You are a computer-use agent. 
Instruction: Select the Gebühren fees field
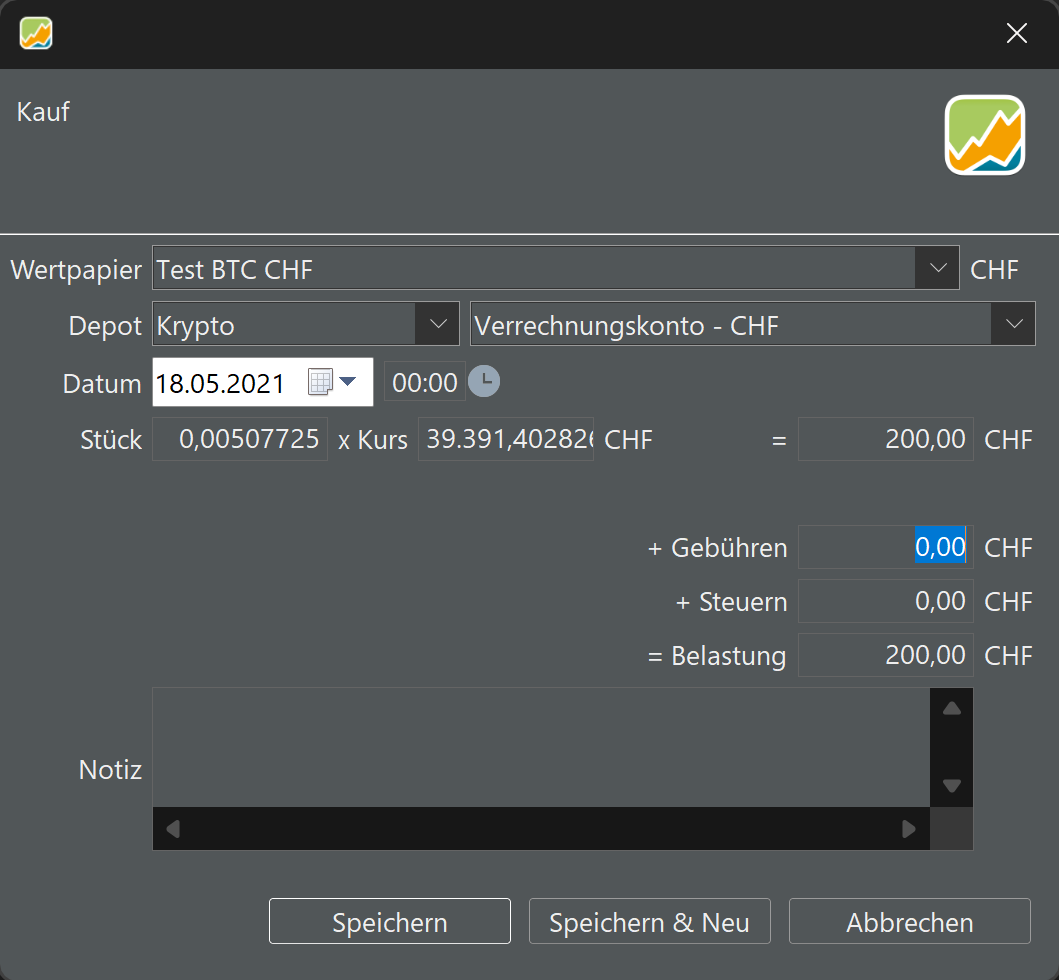pos(885,547)
